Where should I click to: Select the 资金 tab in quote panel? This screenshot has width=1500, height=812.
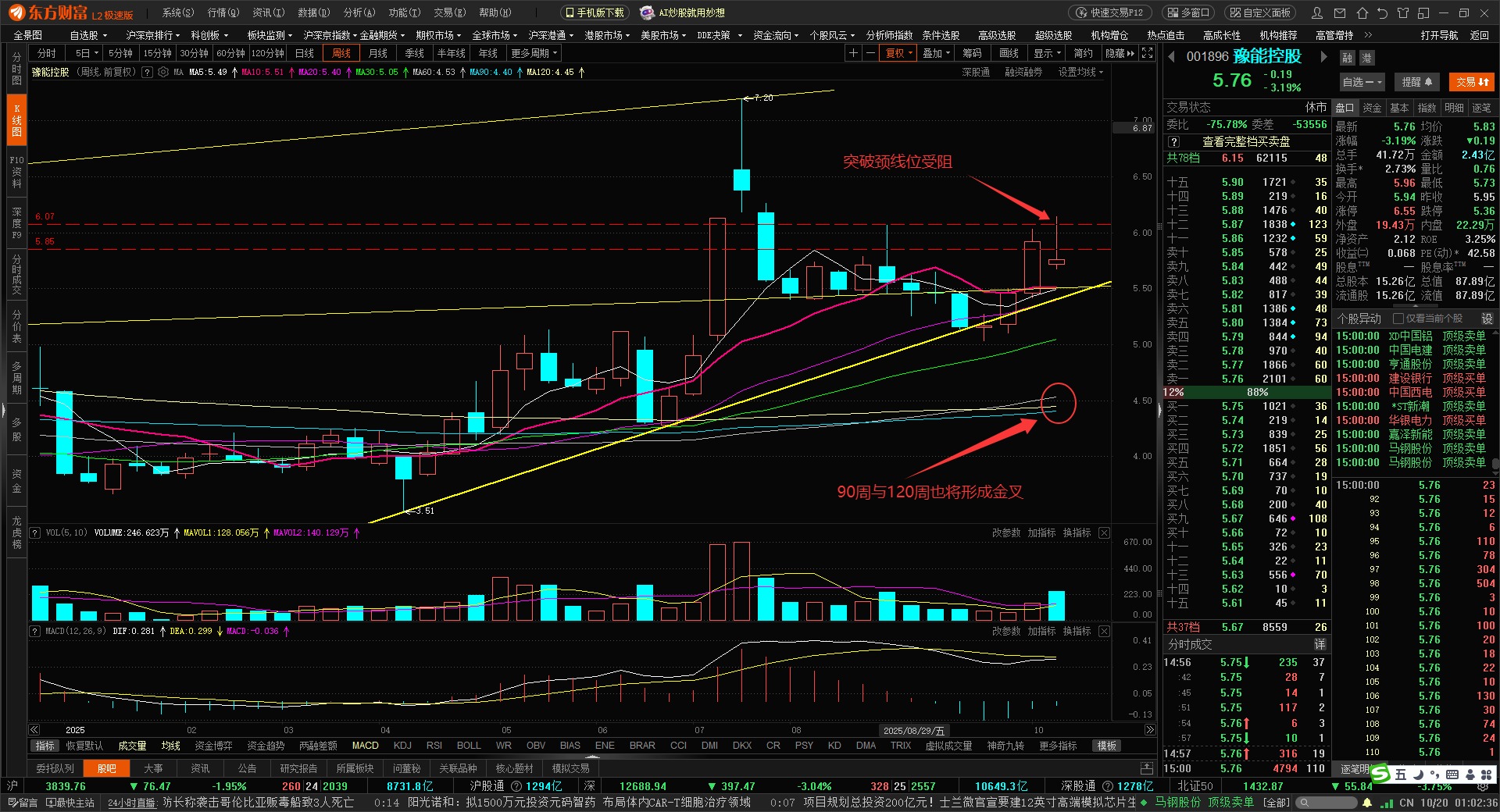[1372, 108]
